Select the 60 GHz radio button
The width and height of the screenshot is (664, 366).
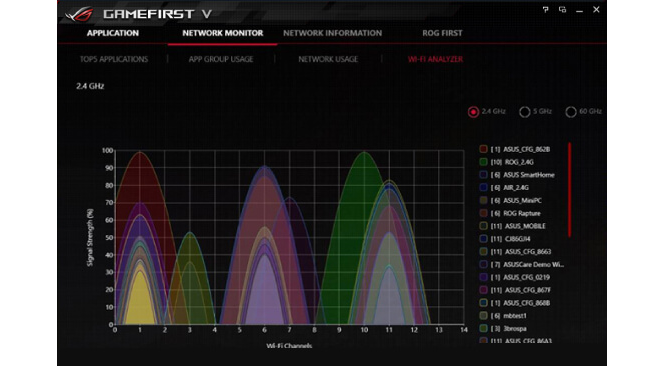tap(570, 112)
